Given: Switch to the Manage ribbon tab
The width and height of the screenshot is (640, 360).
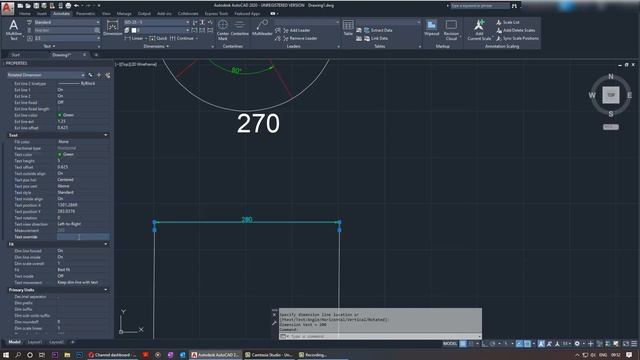Looking at the screenshot, I should (x=124, y=13).
